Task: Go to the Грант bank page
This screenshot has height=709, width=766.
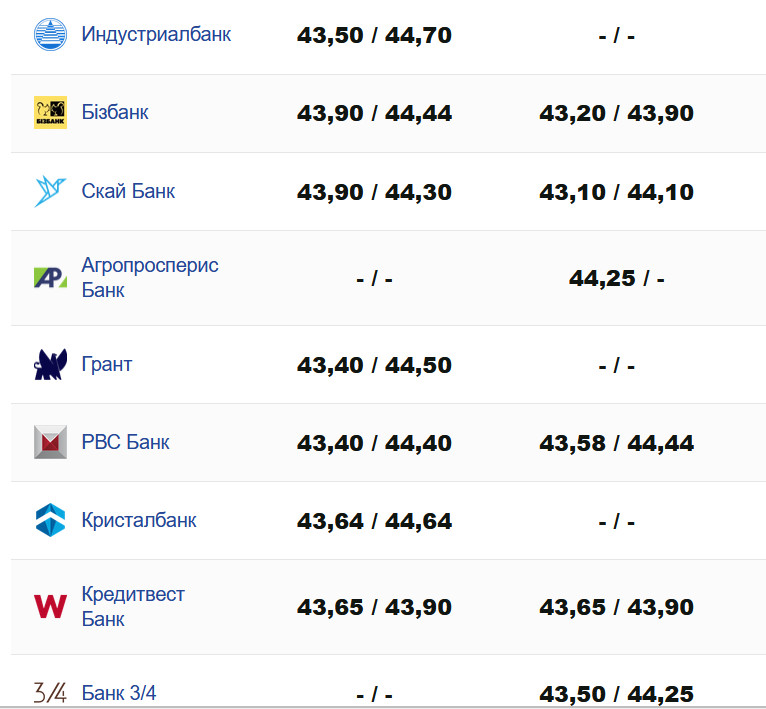Action: (x=107, y=364)
